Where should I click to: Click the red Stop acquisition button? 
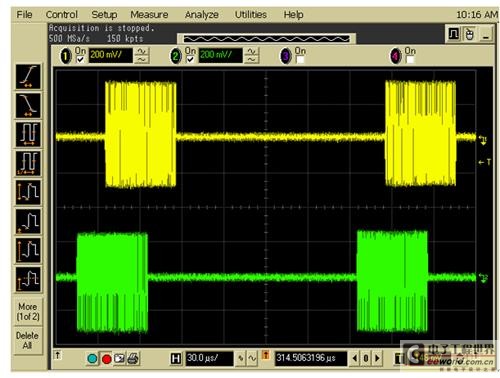coord(107,359)
